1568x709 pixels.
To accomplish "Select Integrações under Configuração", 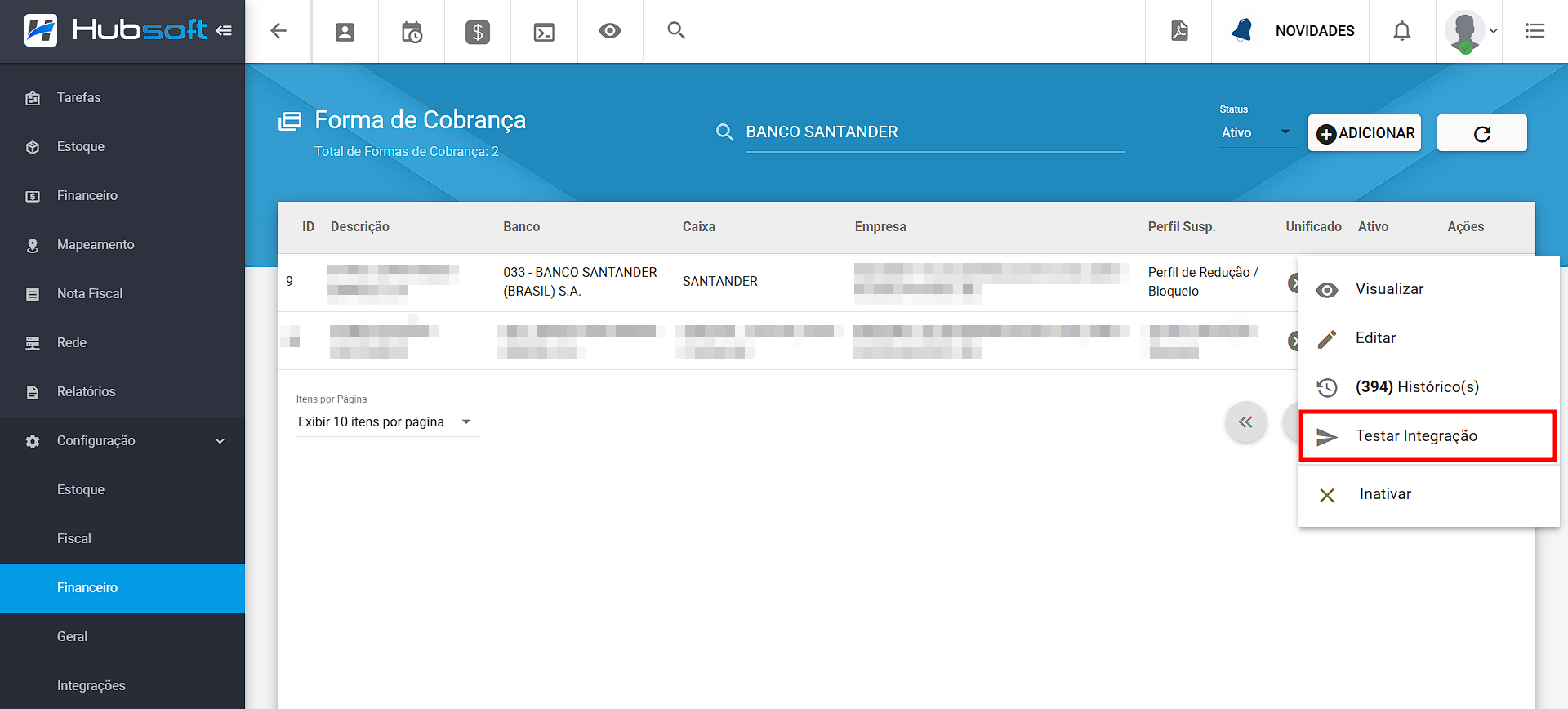I will pyautogui.click(x=122, y=686).
